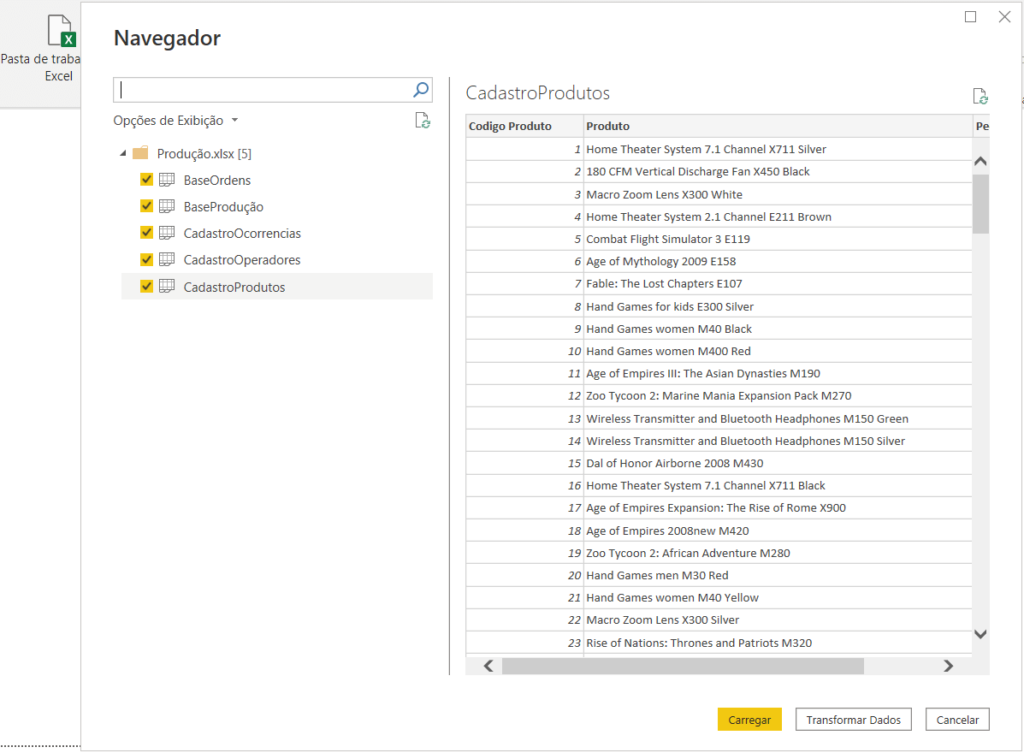Click the preview refresh icon near CadastroProdutos title
The width and height of the screenshot is (1024, 753).
point(980,97)
